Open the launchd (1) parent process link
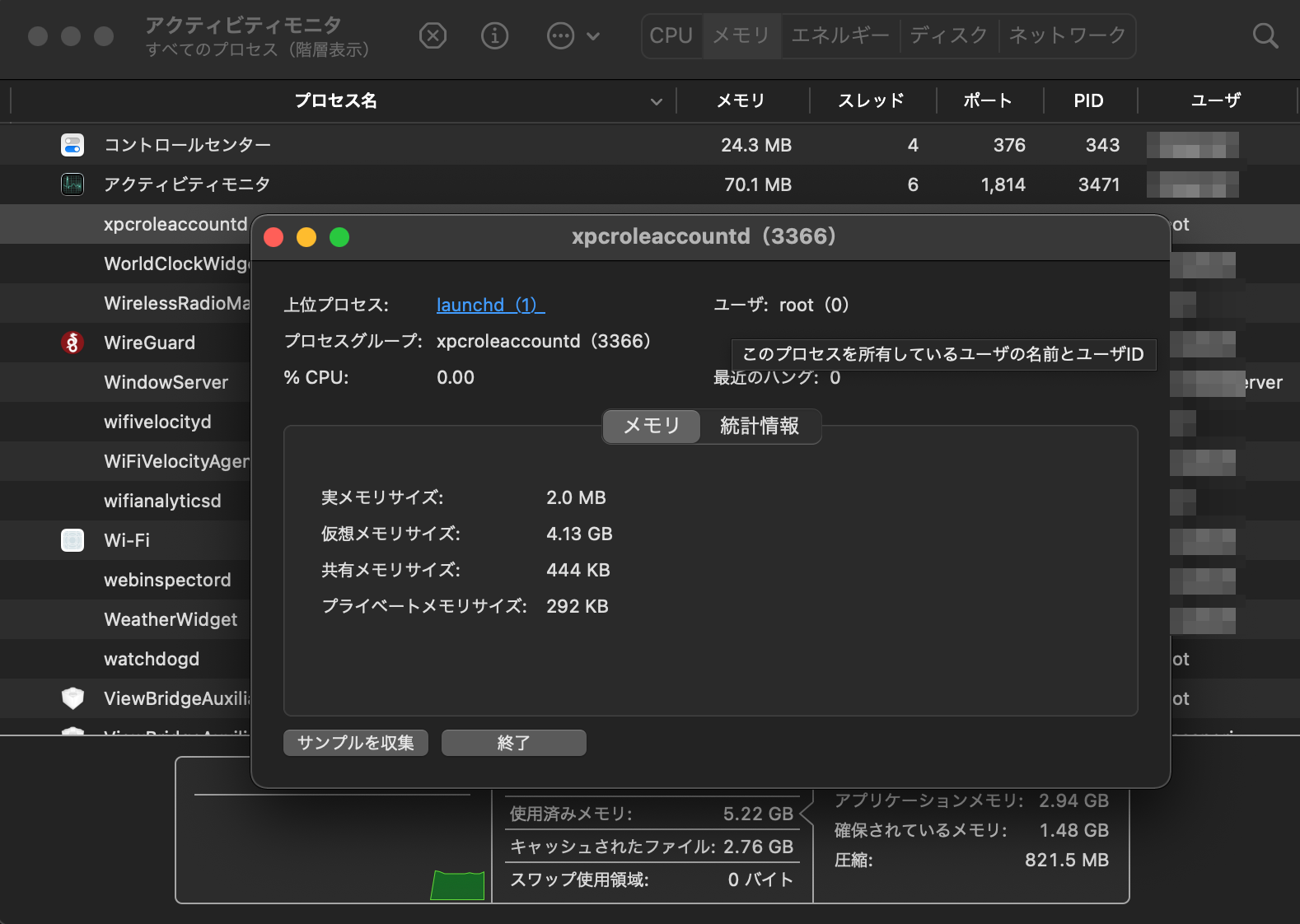Image resolution: width=1300 pixels, height=924 pixels. (x=490, y=305)
